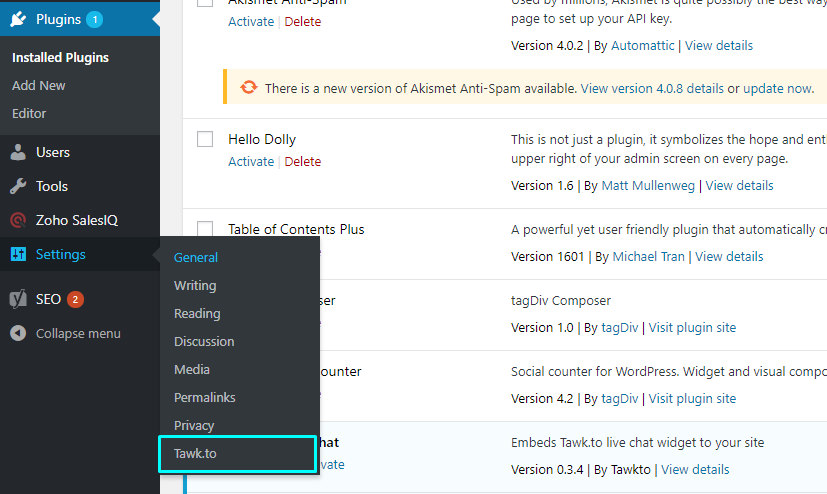View details for Tawk.to plugin
Image resolution: width=827 pixels, height=494 pixels.
pos(695,469)
